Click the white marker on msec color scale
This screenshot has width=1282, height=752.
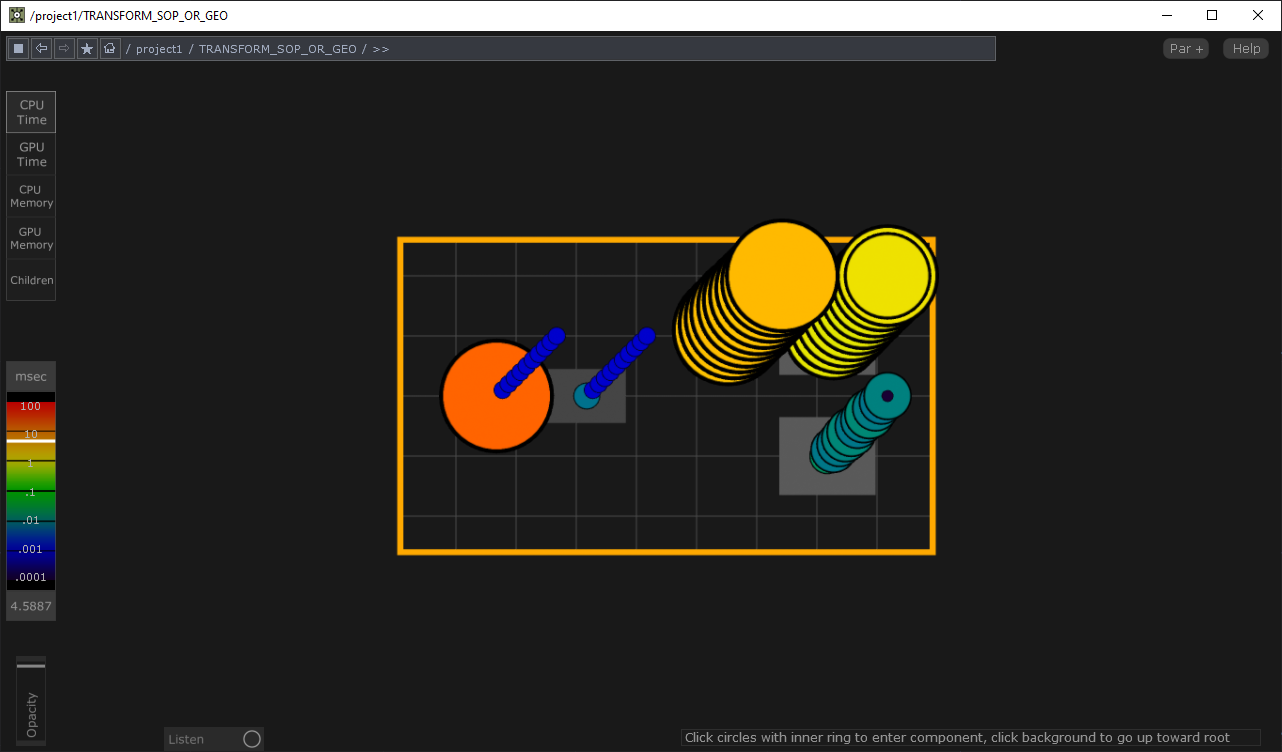tap(31, 441)
